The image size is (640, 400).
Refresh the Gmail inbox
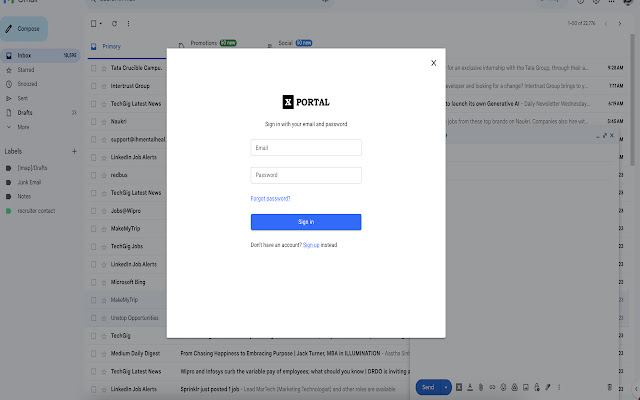(114, 24)
